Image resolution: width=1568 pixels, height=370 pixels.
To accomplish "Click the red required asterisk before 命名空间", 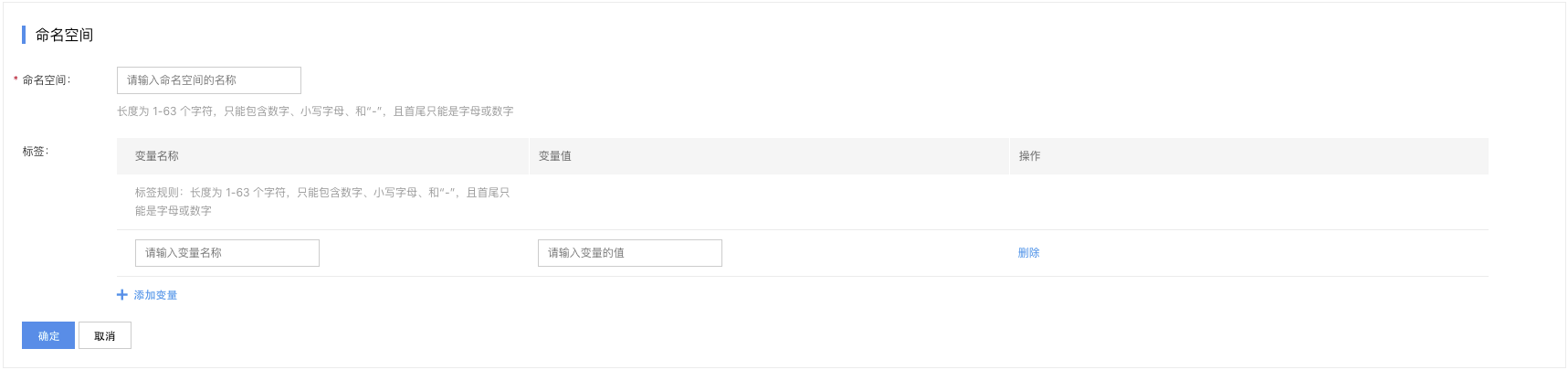I will point(16,80).
